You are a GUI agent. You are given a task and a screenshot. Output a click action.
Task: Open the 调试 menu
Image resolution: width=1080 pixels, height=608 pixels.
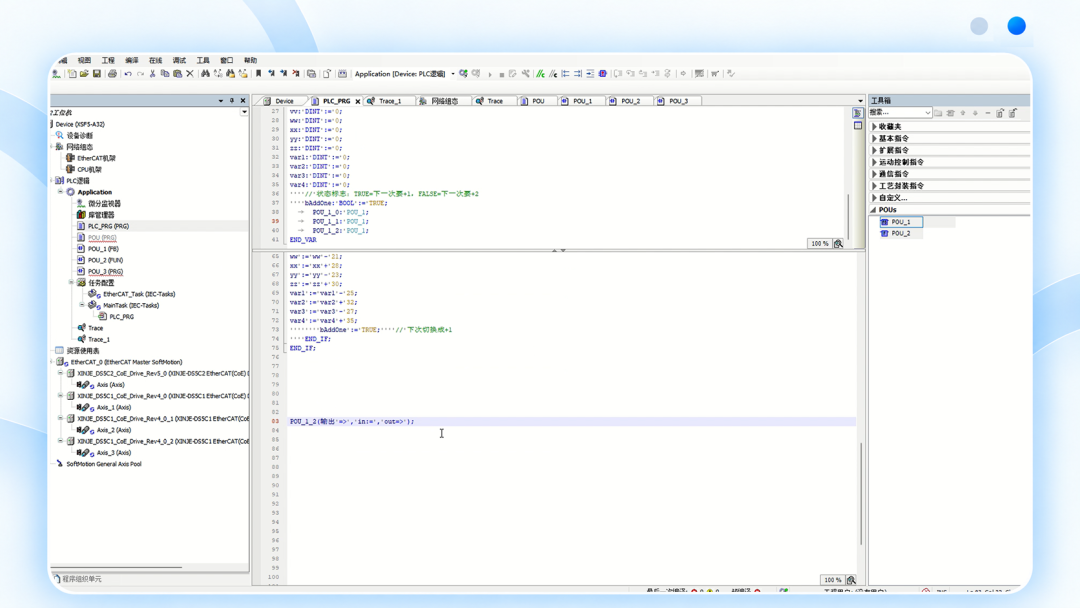(179, 61)
